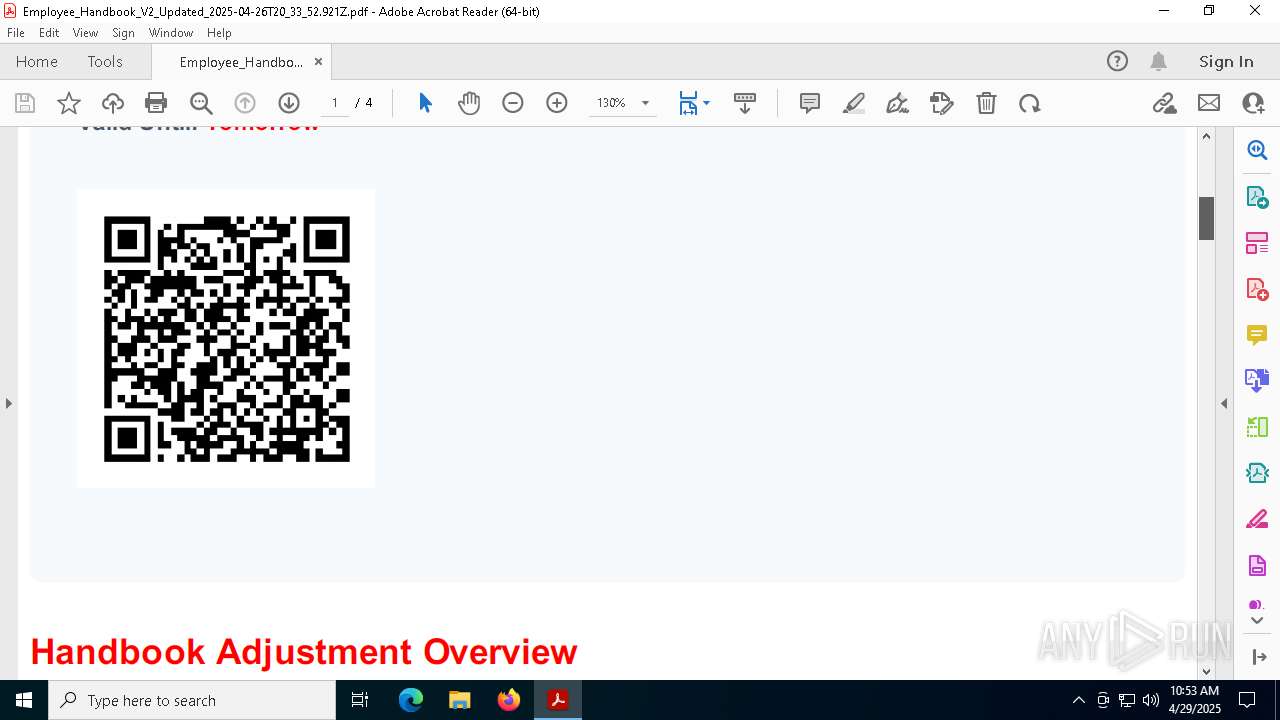Click the vertical scrollbar thumb
This screenshot has height=720, width=1280.
click(x=1206, y=218)
